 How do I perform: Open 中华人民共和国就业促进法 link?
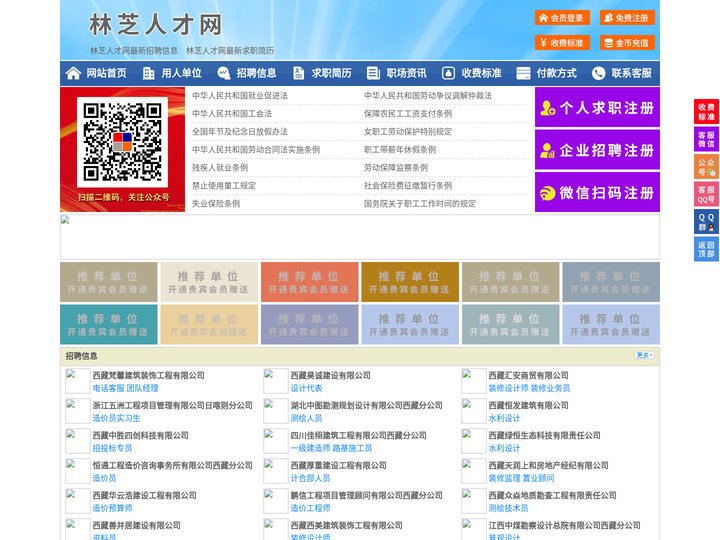(x=240, y=96)
